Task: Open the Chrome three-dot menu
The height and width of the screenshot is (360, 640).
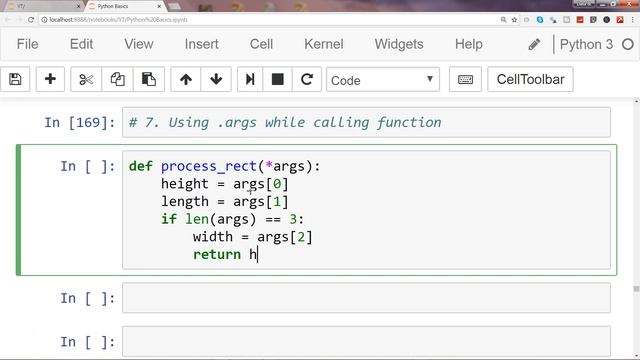Action: (633, 20)
